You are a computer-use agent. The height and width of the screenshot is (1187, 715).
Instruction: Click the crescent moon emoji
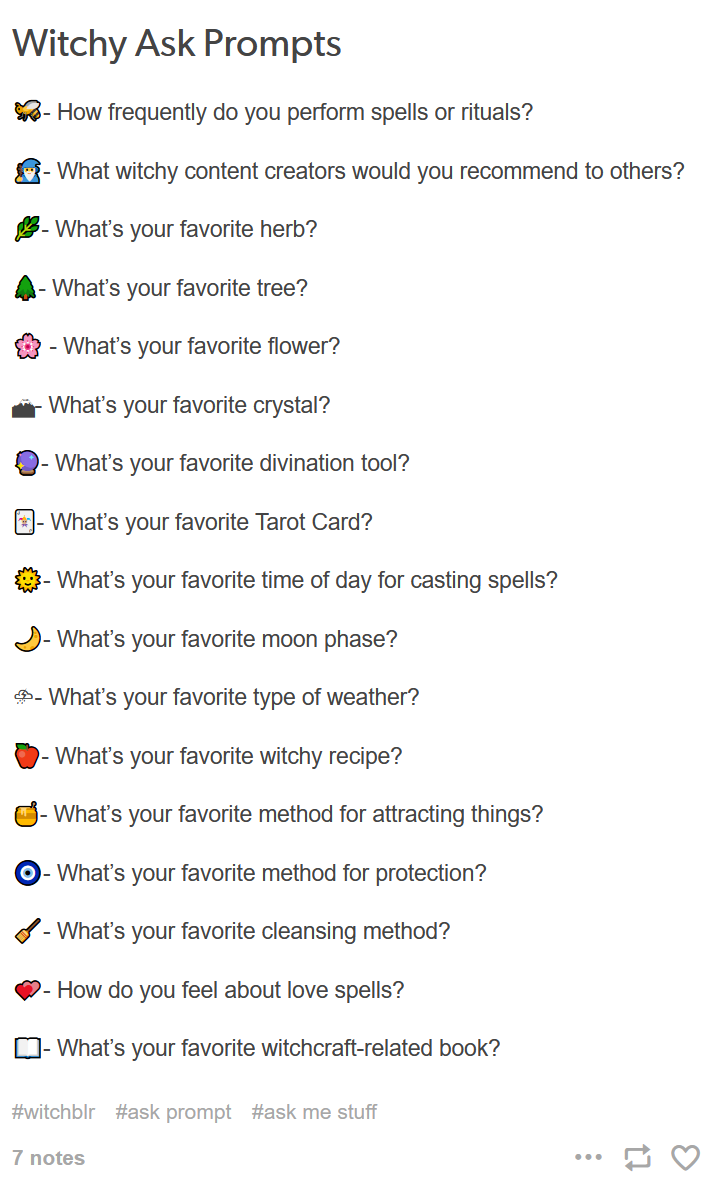(28, 639)
